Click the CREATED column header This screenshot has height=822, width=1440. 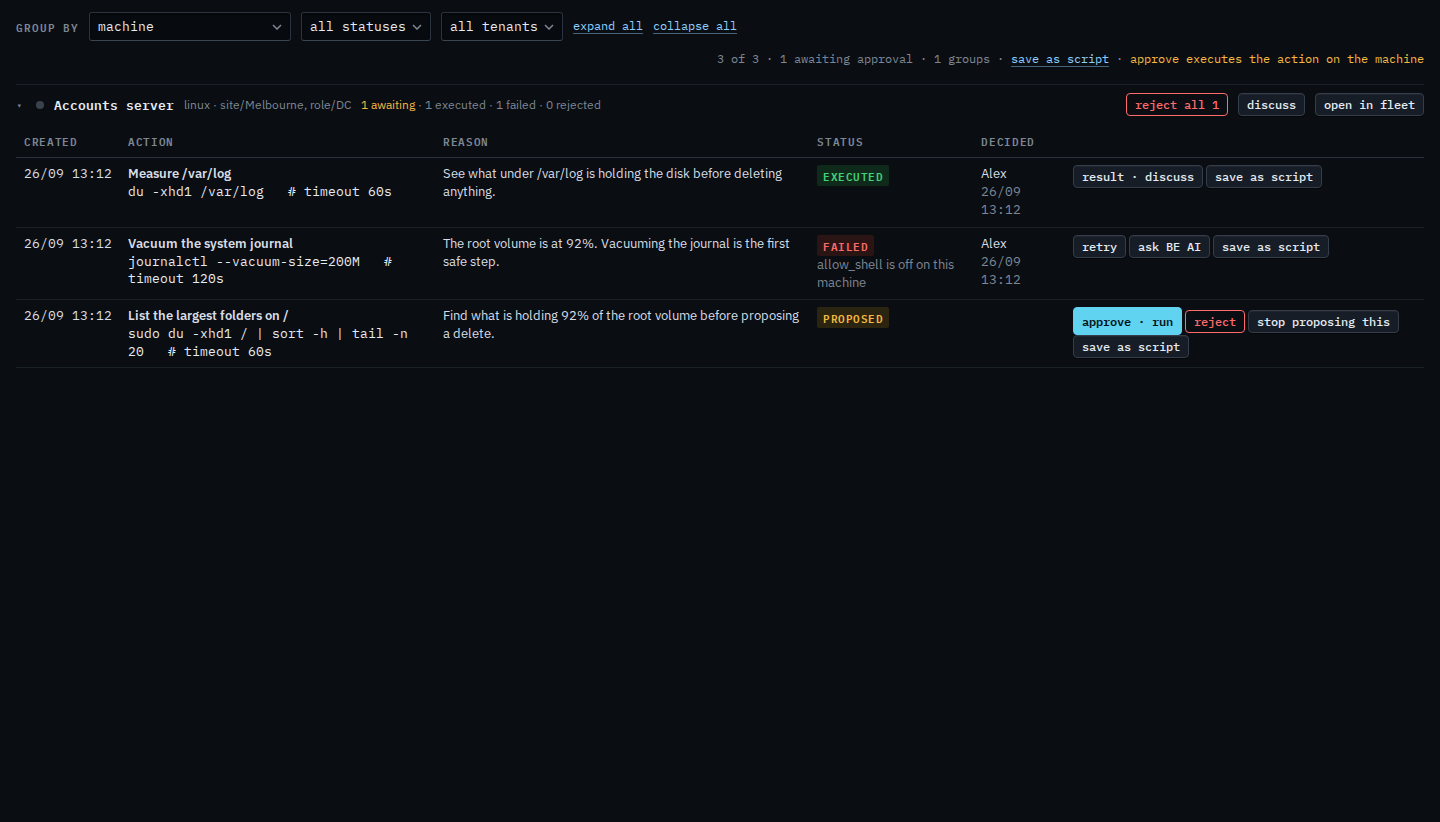click(x=50, y=142)
